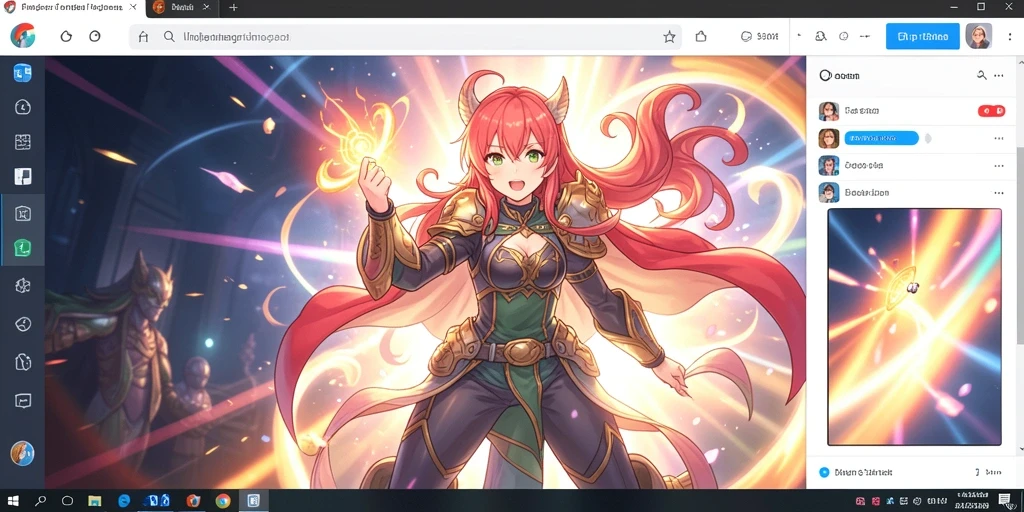
Task: Open the three-dot menu in the side panel header
Action: [x=999, y=76]
